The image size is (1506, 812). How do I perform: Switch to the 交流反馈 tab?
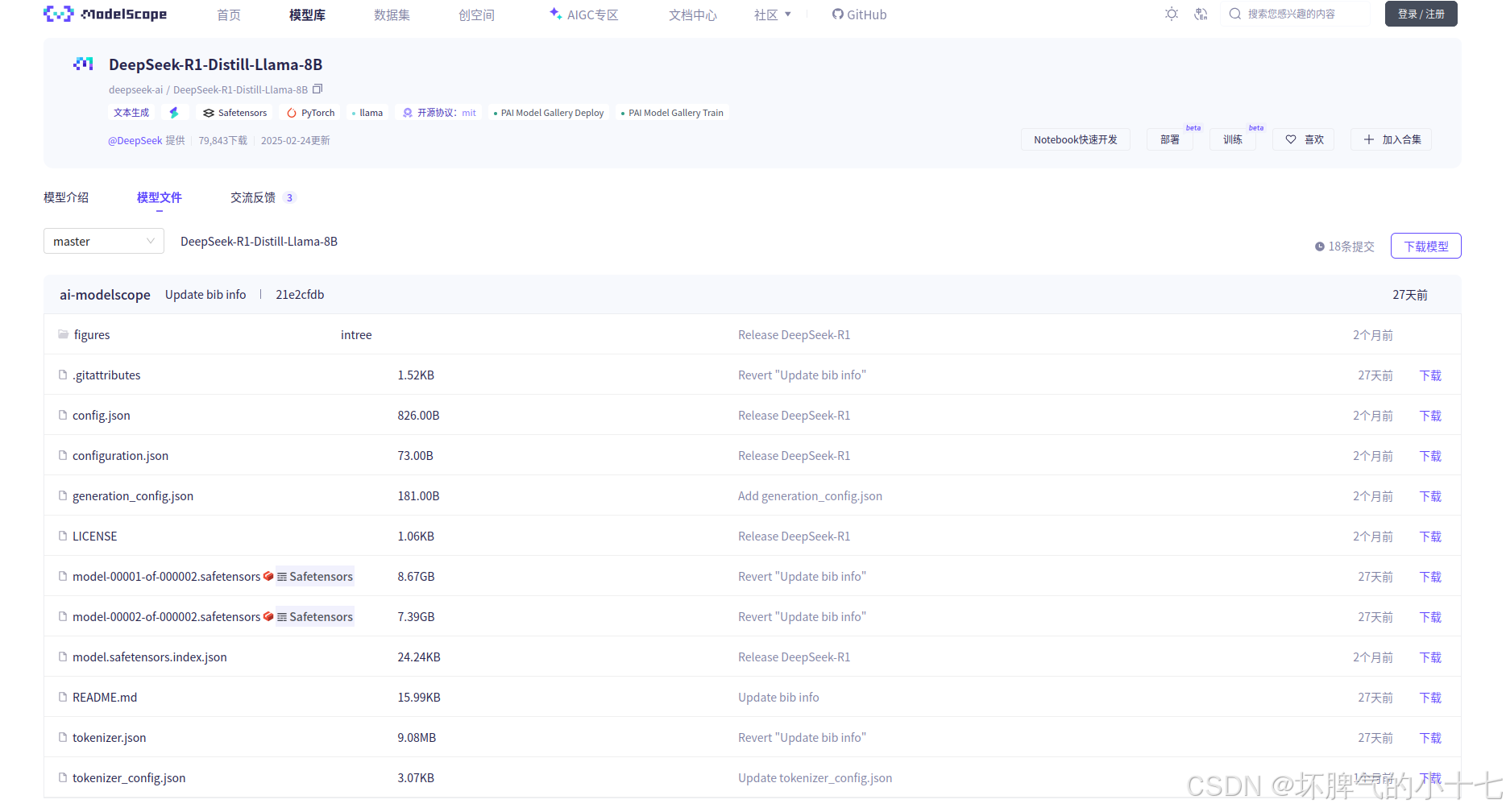(263, 197)
